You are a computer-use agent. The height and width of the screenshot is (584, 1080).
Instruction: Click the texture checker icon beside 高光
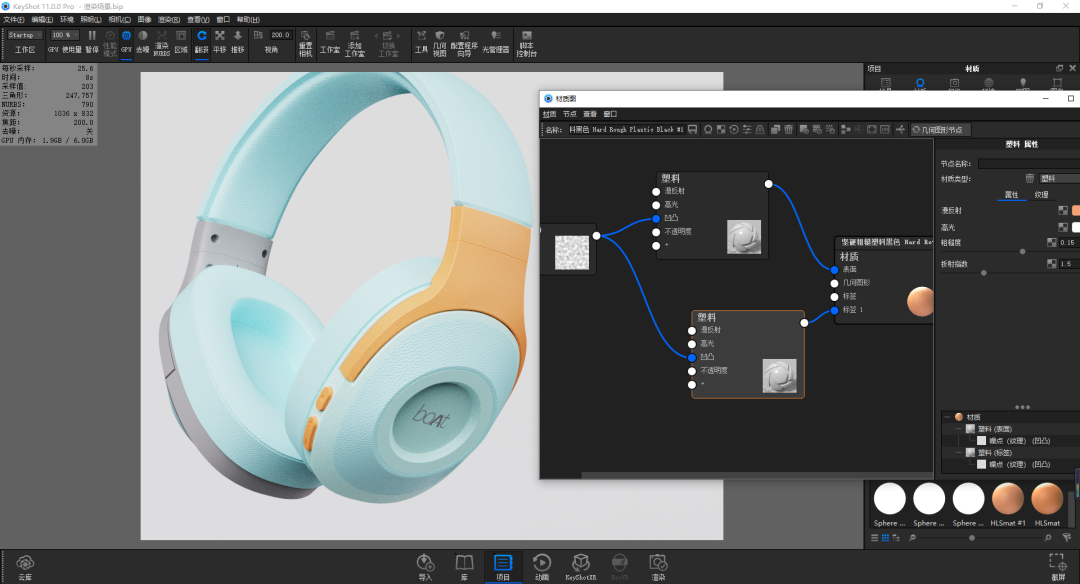(x=1063, y=227)
